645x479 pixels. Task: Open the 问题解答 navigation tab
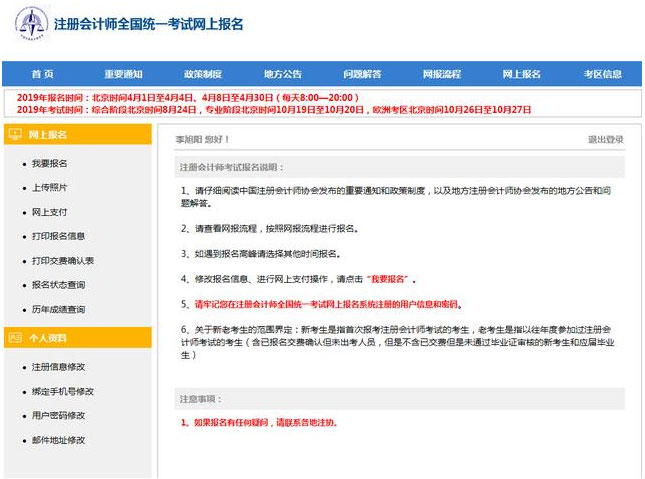coord(362,74)
